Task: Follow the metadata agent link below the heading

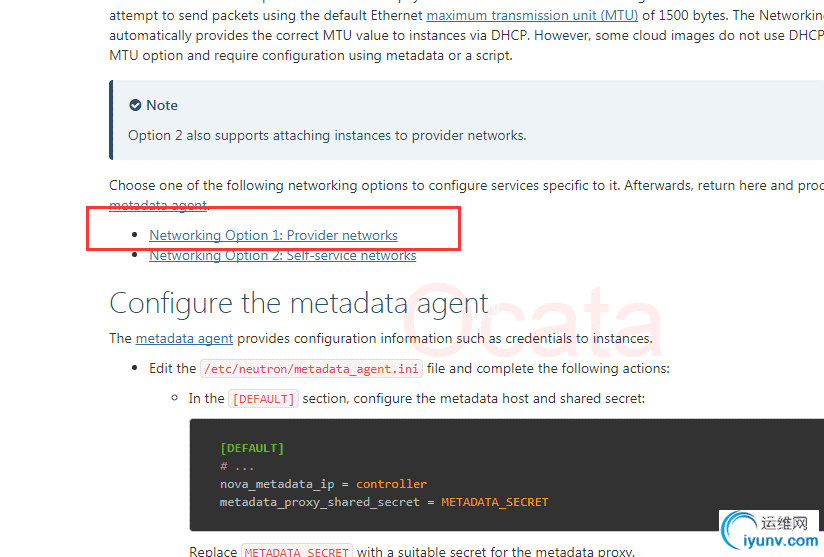Action: point(184,338)
